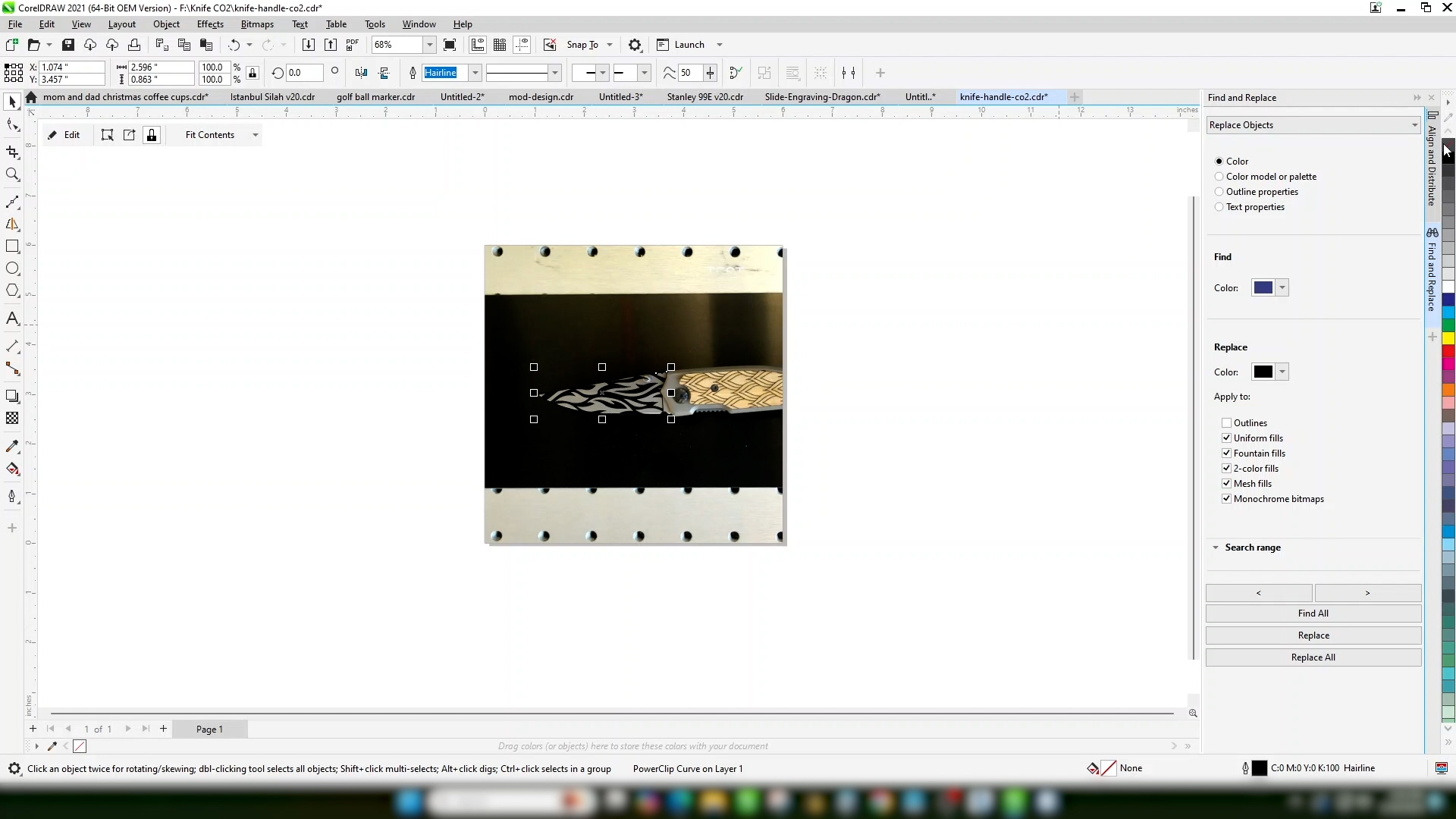The height and width of the screenshot is (819, 1456).
Task: Click the Find color swatch
Action: pos(1263,288)
